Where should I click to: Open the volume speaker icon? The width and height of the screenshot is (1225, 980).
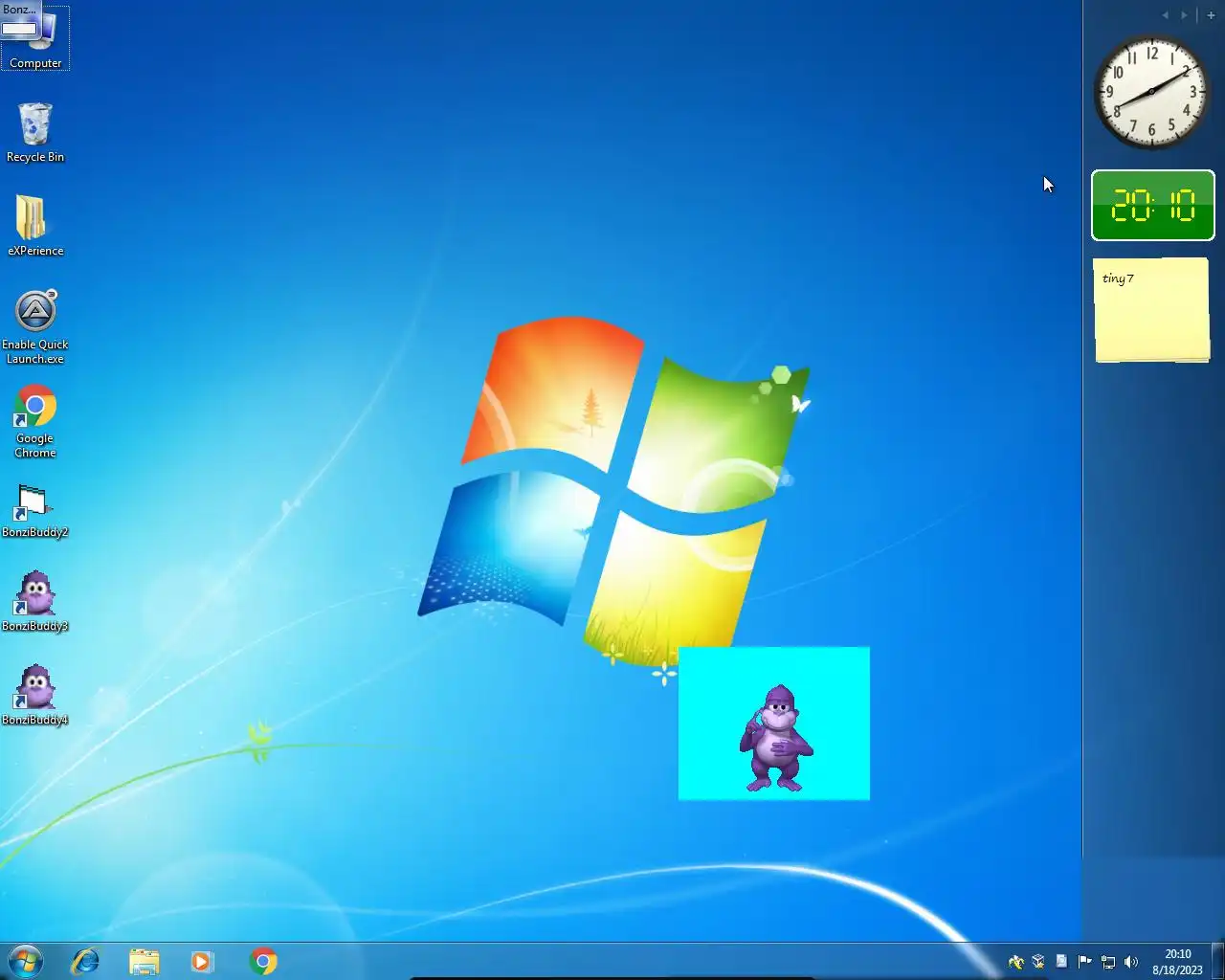coord(1131,962)
